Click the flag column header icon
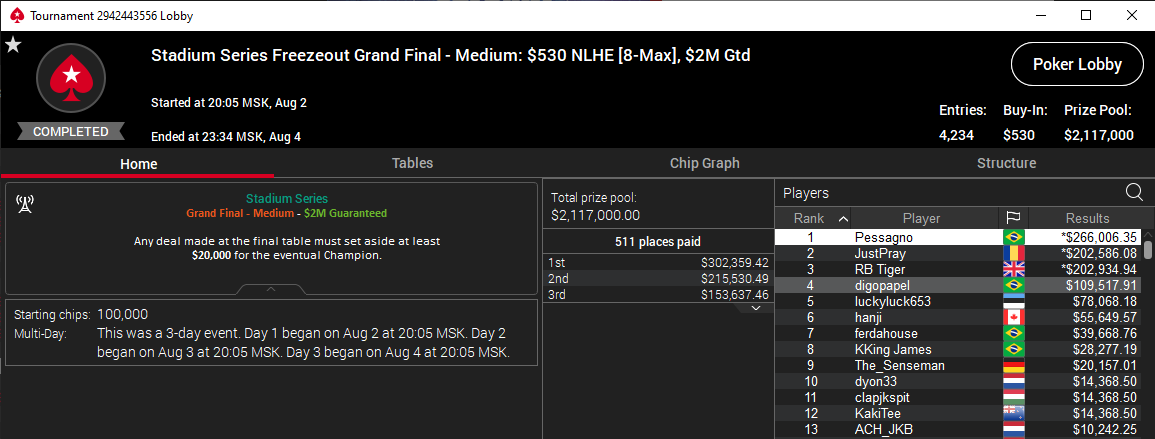Screen dimensions: 1155x439 (x=1015, y=218)
